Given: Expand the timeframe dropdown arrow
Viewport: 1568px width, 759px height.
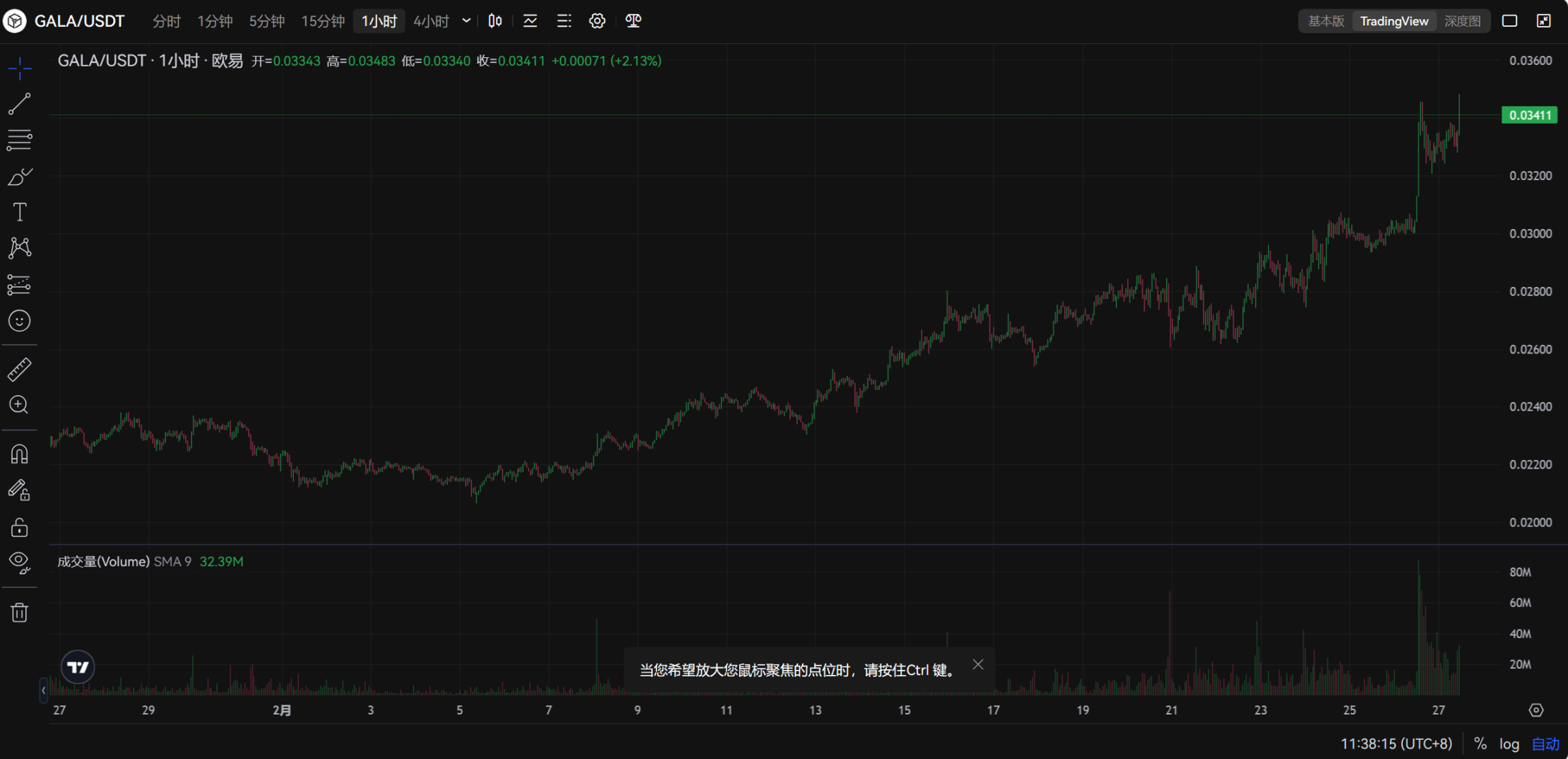Looking at the screenshot, I should coord(466,21).
